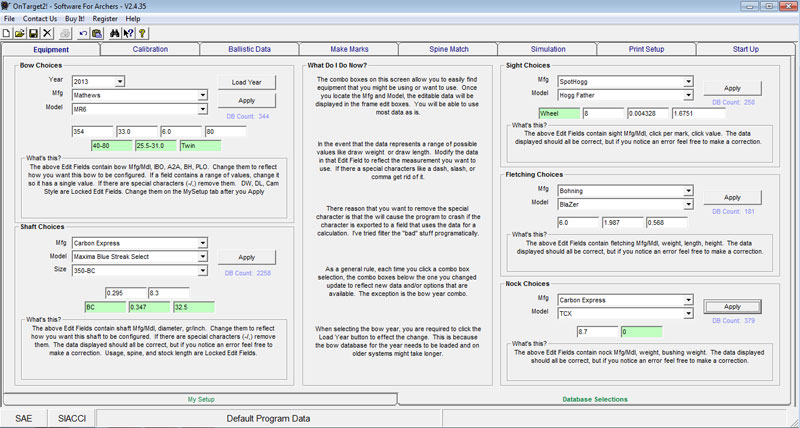Select the Equipment tab

coord(51,49)
